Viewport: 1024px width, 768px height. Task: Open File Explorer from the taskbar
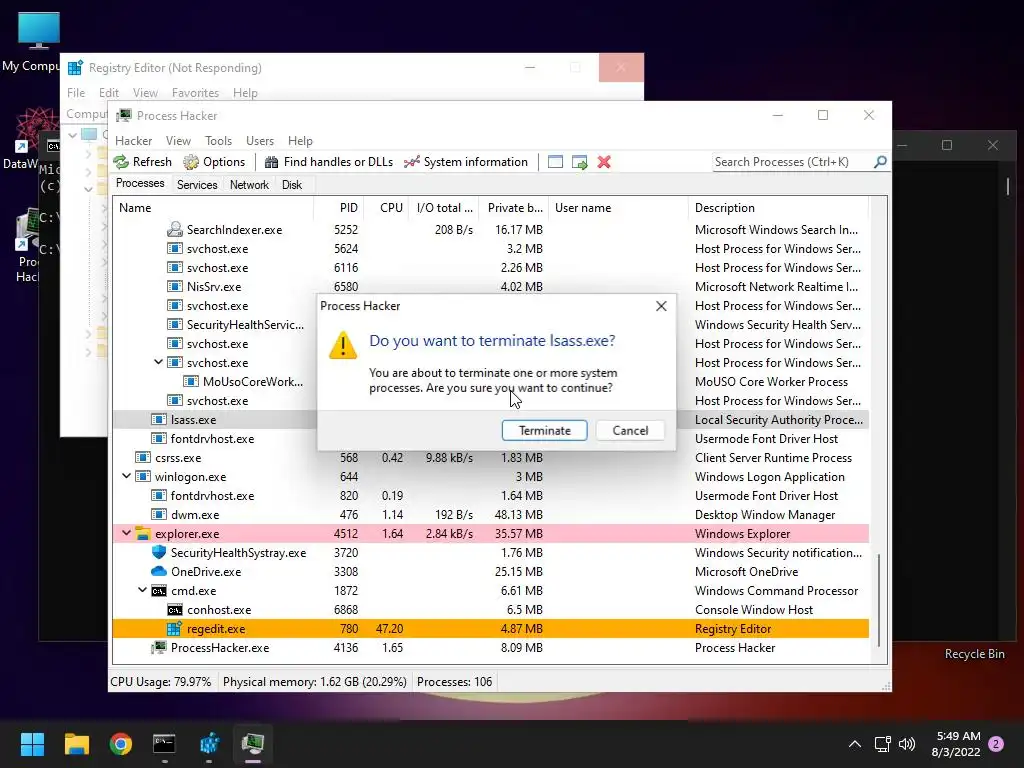[76, 744]
